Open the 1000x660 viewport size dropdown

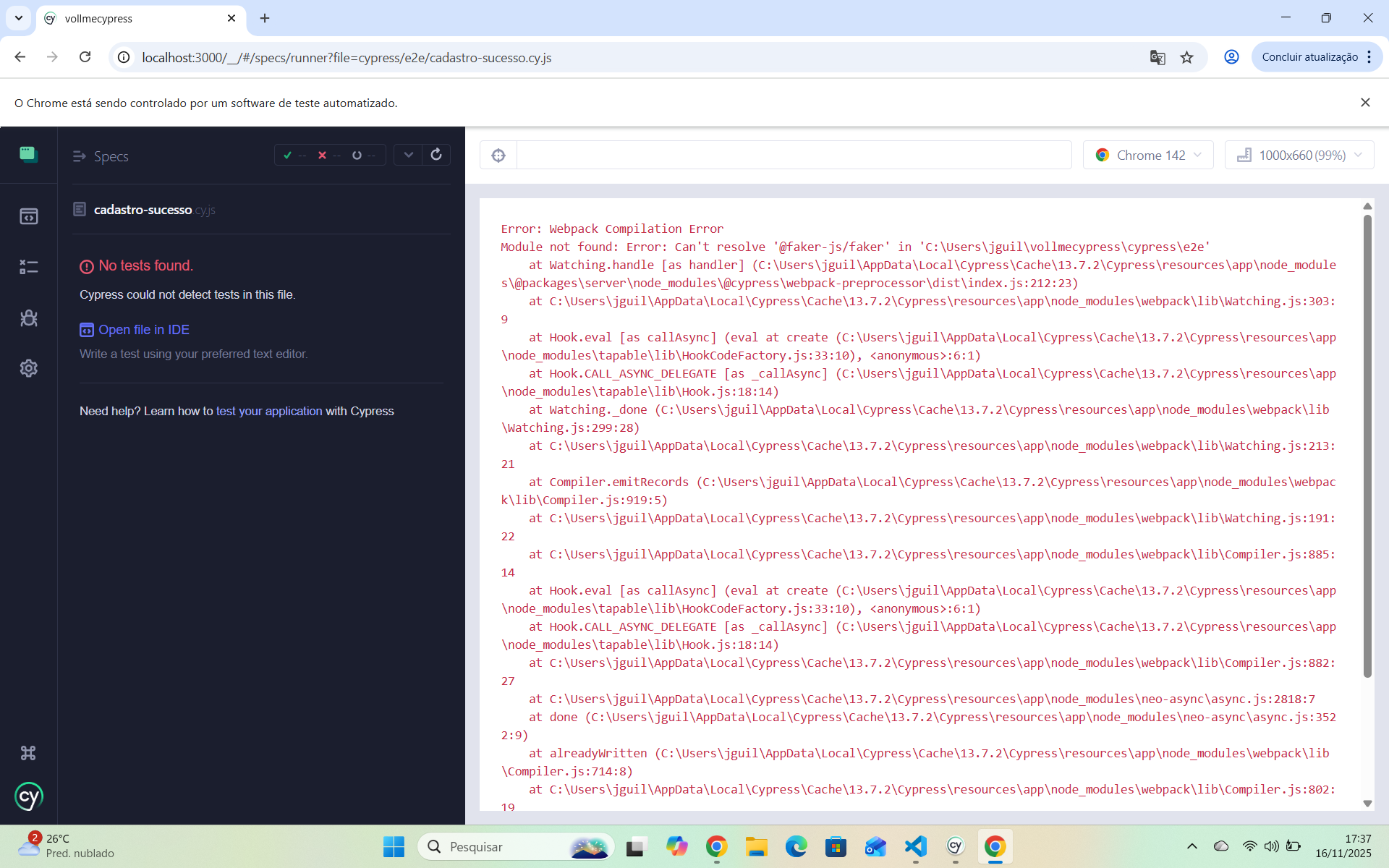(x=1299, y=156)
